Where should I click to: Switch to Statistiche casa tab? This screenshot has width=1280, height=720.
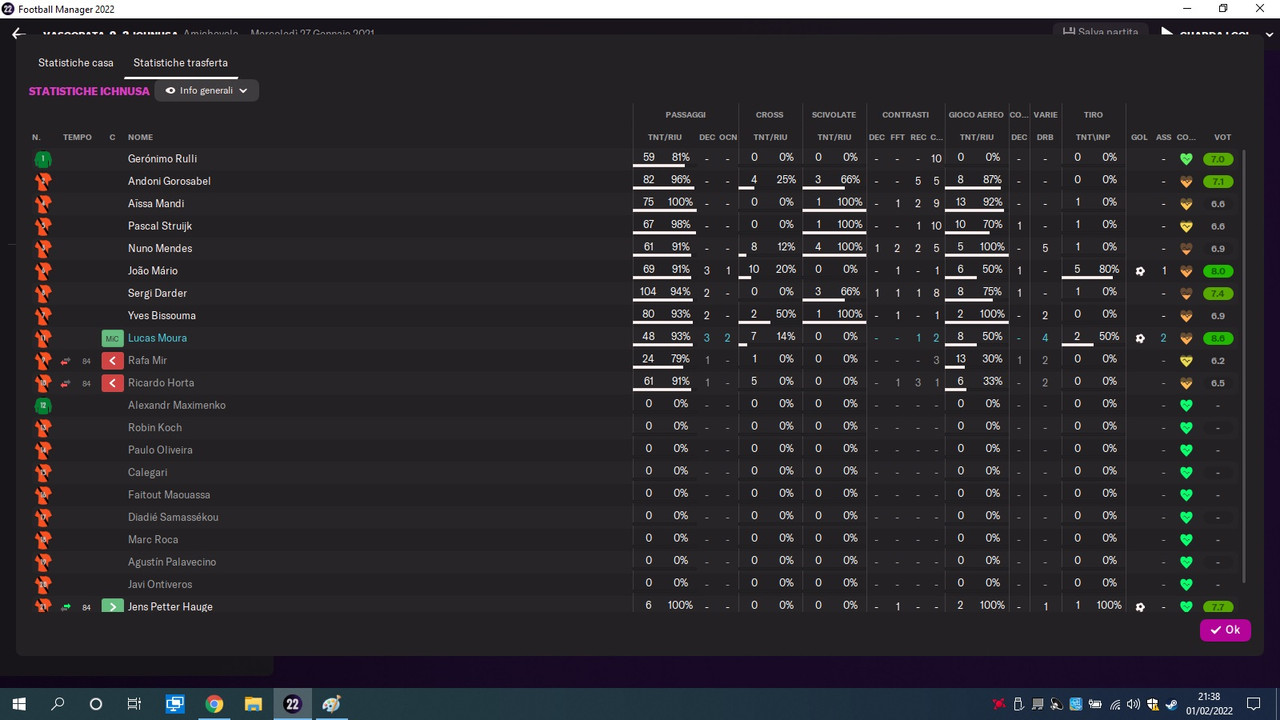76,63
